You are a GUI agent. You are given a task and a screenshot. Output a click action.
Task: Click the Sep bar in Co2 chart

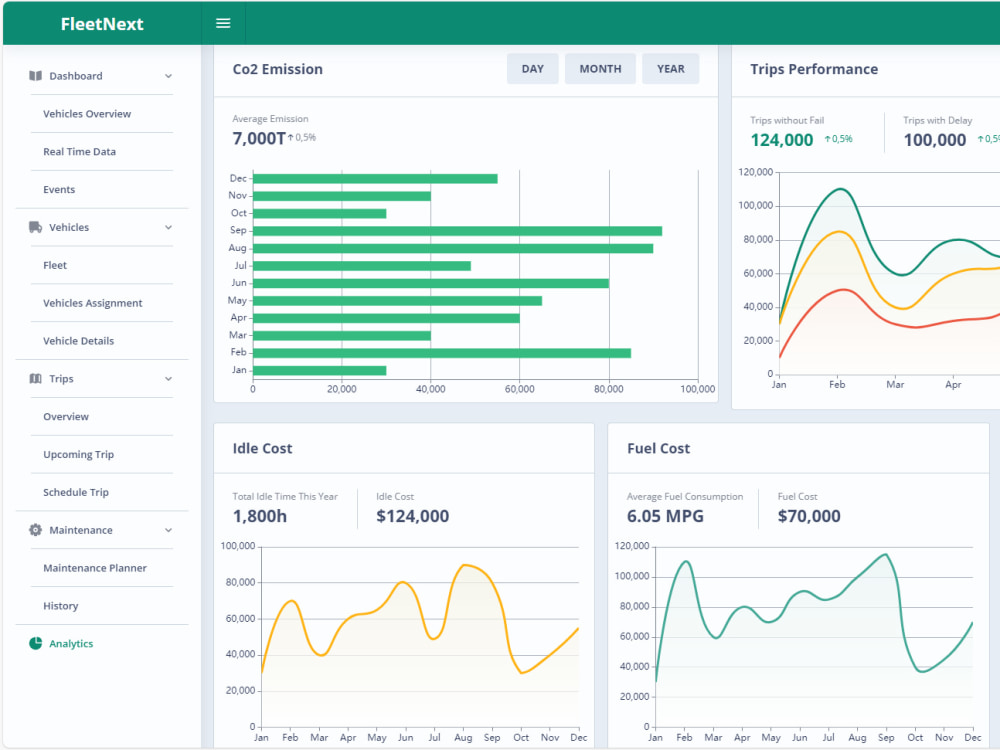(x=457, y=231)
